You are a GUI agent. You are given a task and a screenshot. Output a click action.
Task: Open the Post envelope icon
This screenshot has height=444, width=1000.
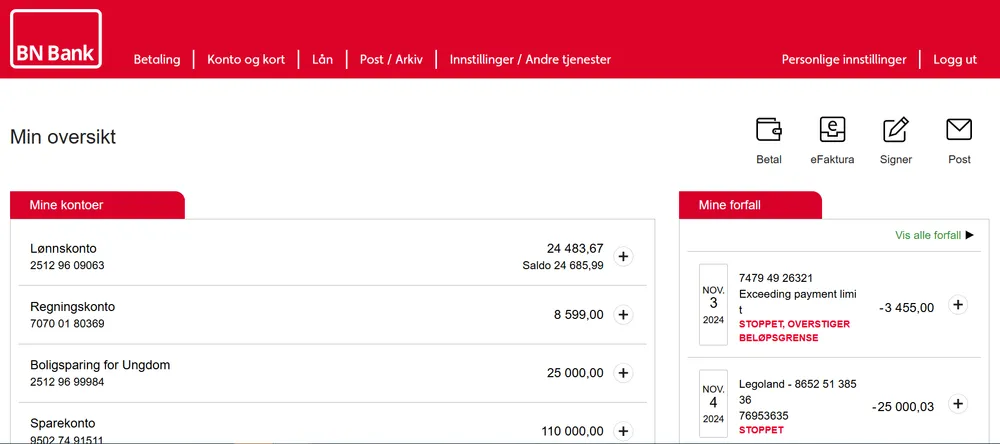click(x=959, y=130)
